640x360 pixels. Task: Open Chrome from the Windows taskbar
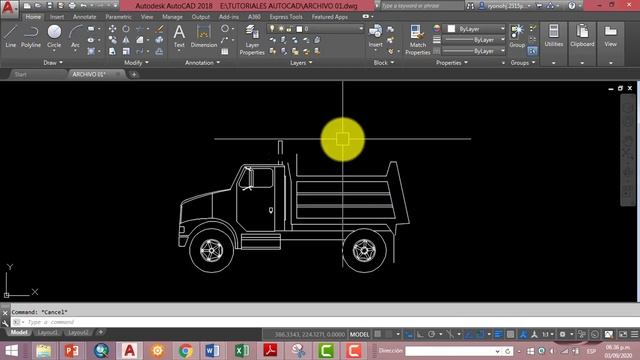[x=186, y=351]
